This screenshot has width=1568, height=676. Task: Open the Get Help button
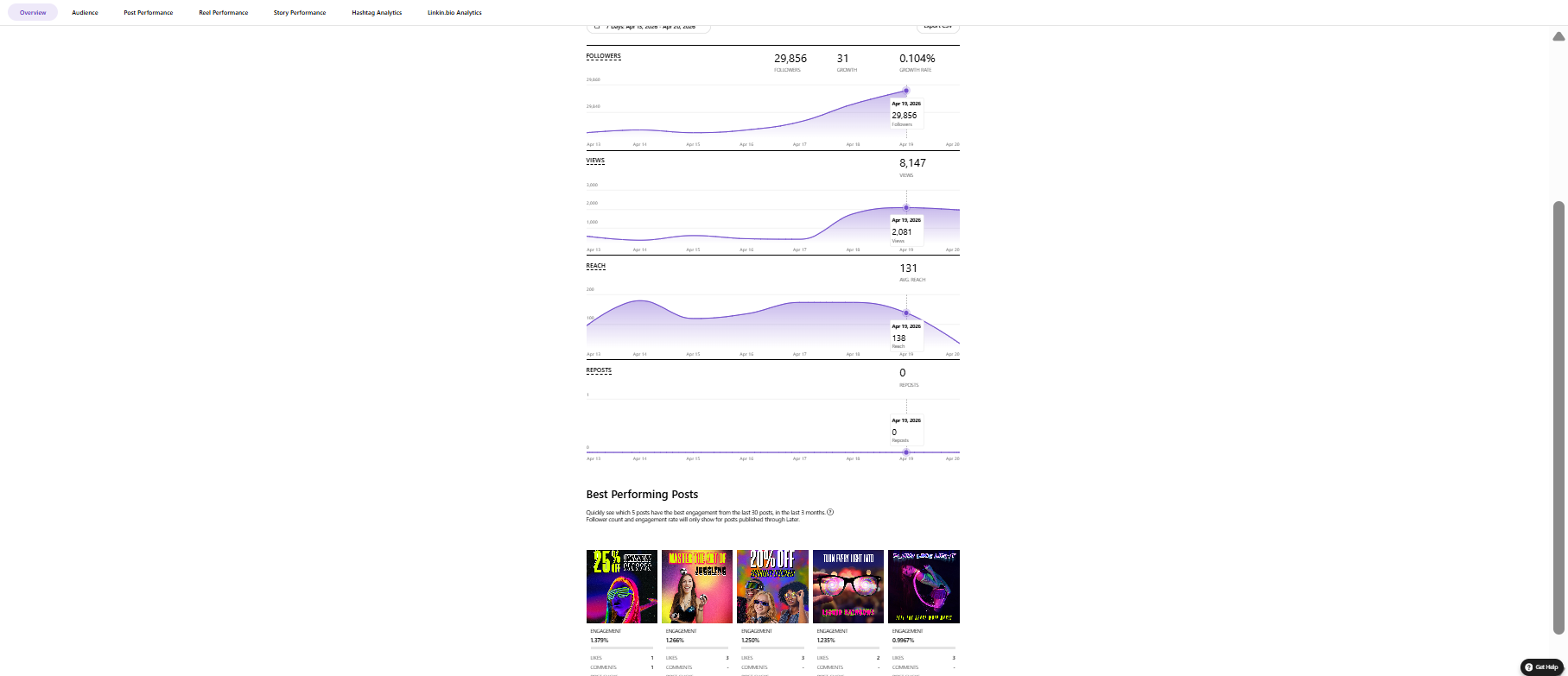(x=1541, y=667)
